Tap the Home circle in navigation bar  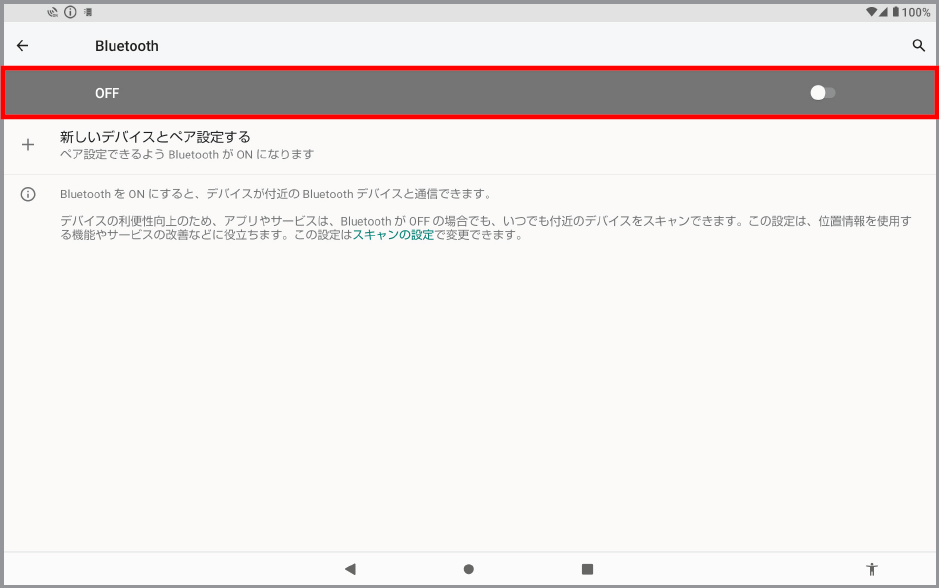pyautogui.click(x=469, y=569)
